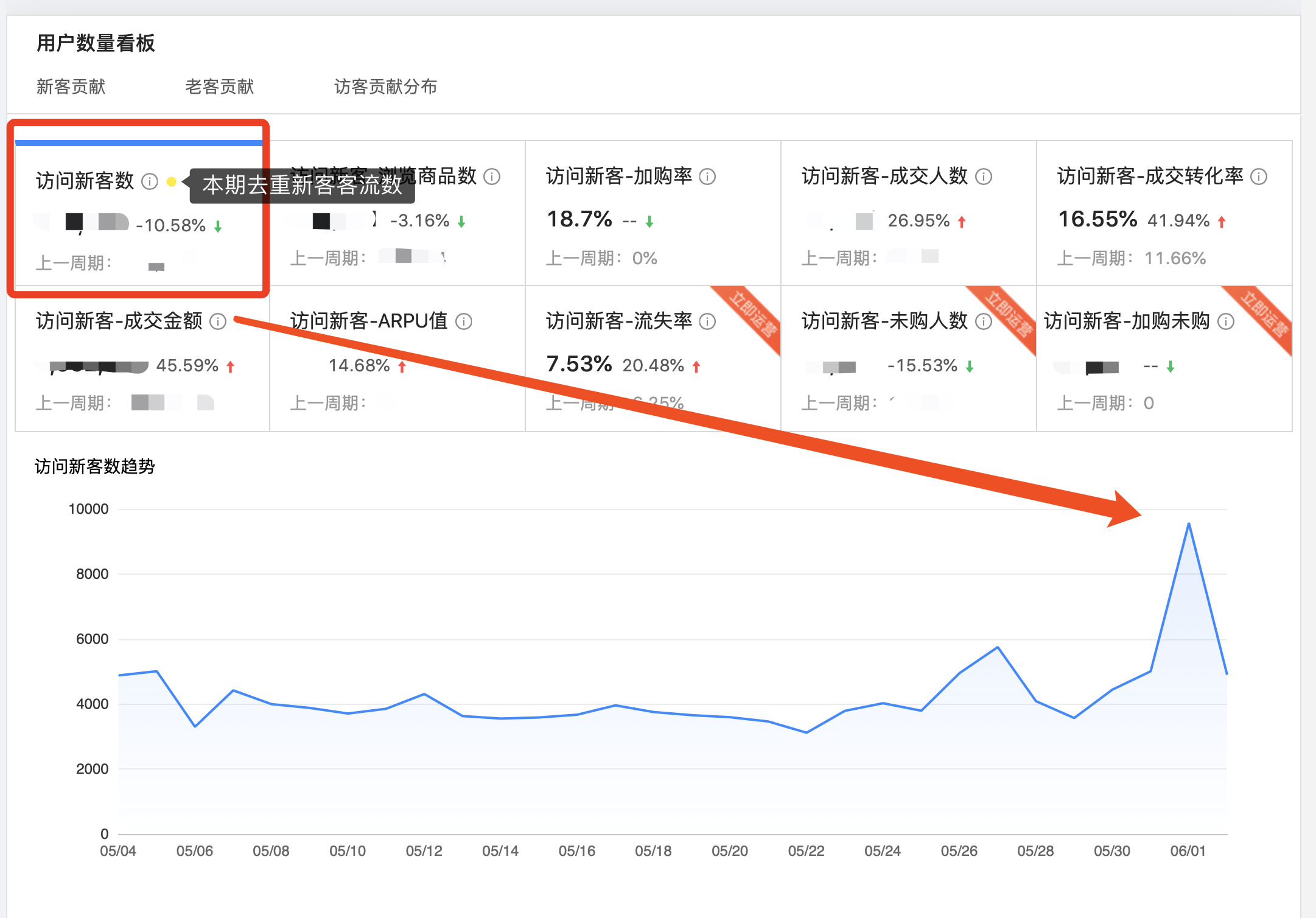This screenshot has width=1316, height=918.
Task: Click info icon beside 访问新客-未购人数
Action: coord(984,321)
